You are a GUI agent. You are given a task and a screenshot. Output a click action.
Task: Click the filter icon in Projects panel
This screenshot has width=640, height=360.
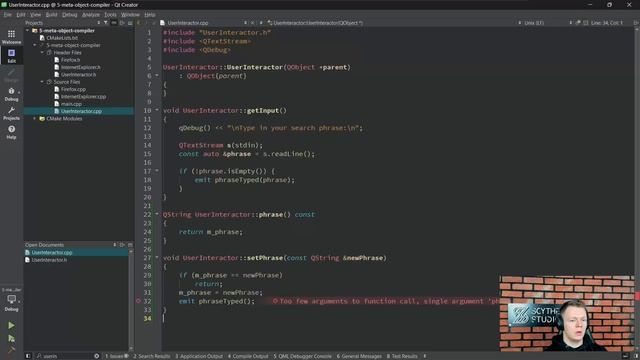(106, 23)
